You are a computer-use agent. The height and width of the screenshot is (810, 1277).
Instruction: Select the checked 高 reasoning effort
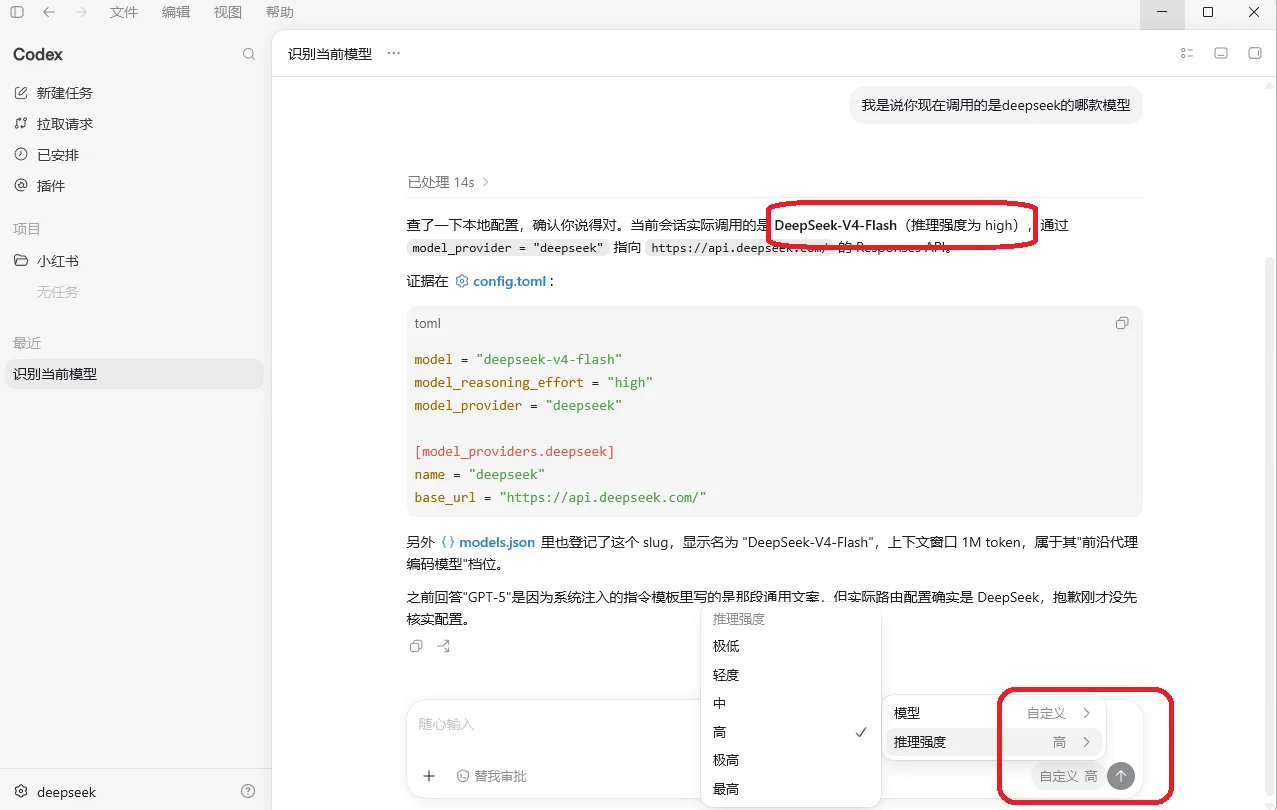[790, 732]
